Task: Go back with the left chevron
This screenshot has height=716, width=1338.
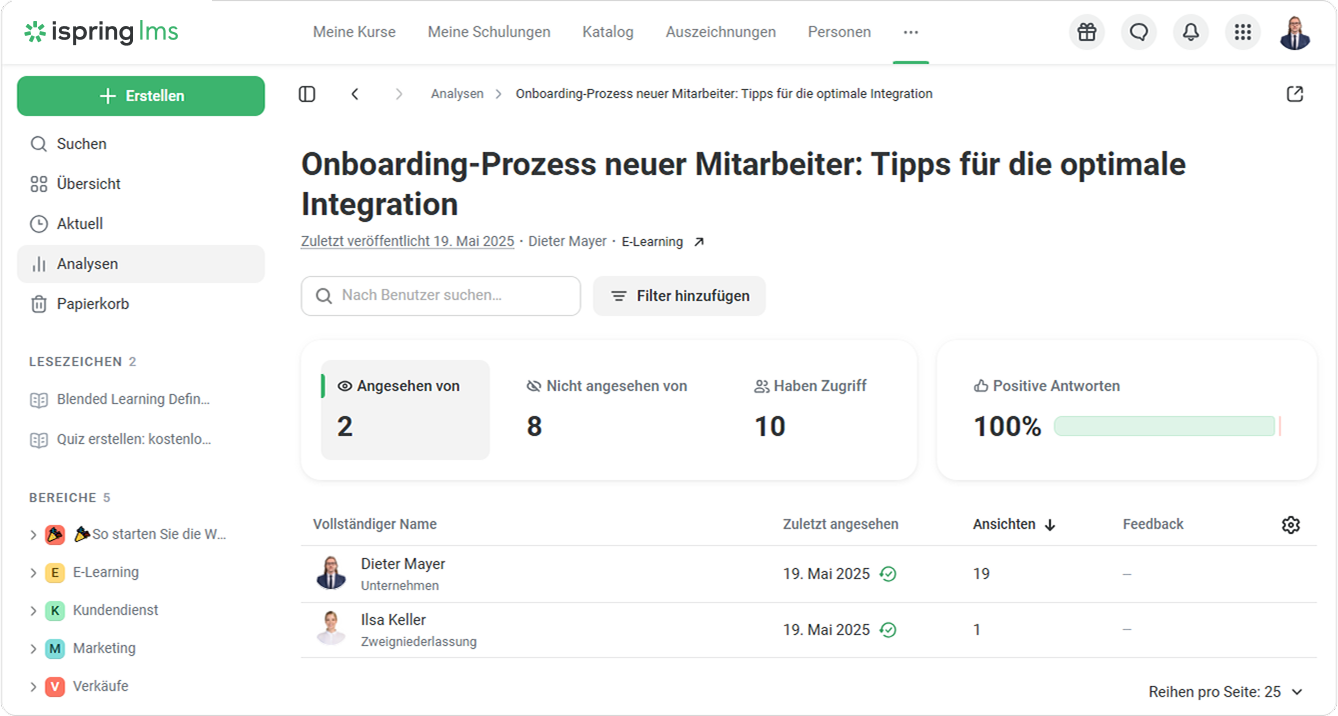Action: (x=355, y=94)
